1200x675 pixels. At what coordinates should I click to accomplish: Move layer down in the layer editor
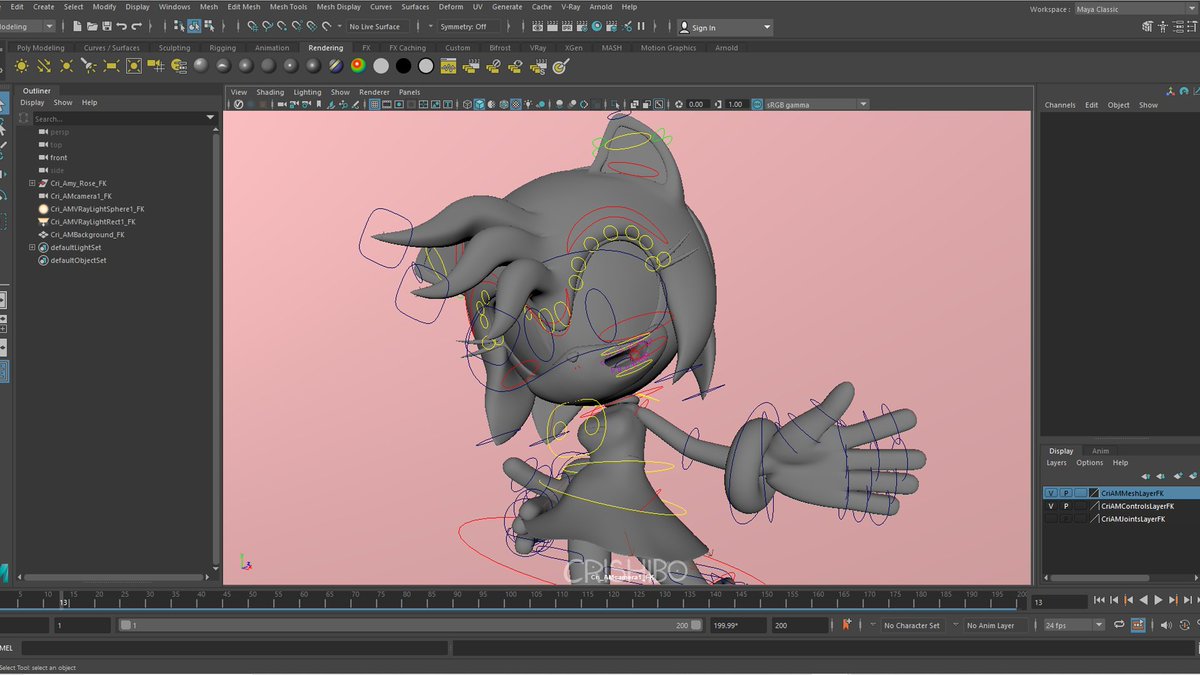pyautogui.click(x=1161, y=476)
